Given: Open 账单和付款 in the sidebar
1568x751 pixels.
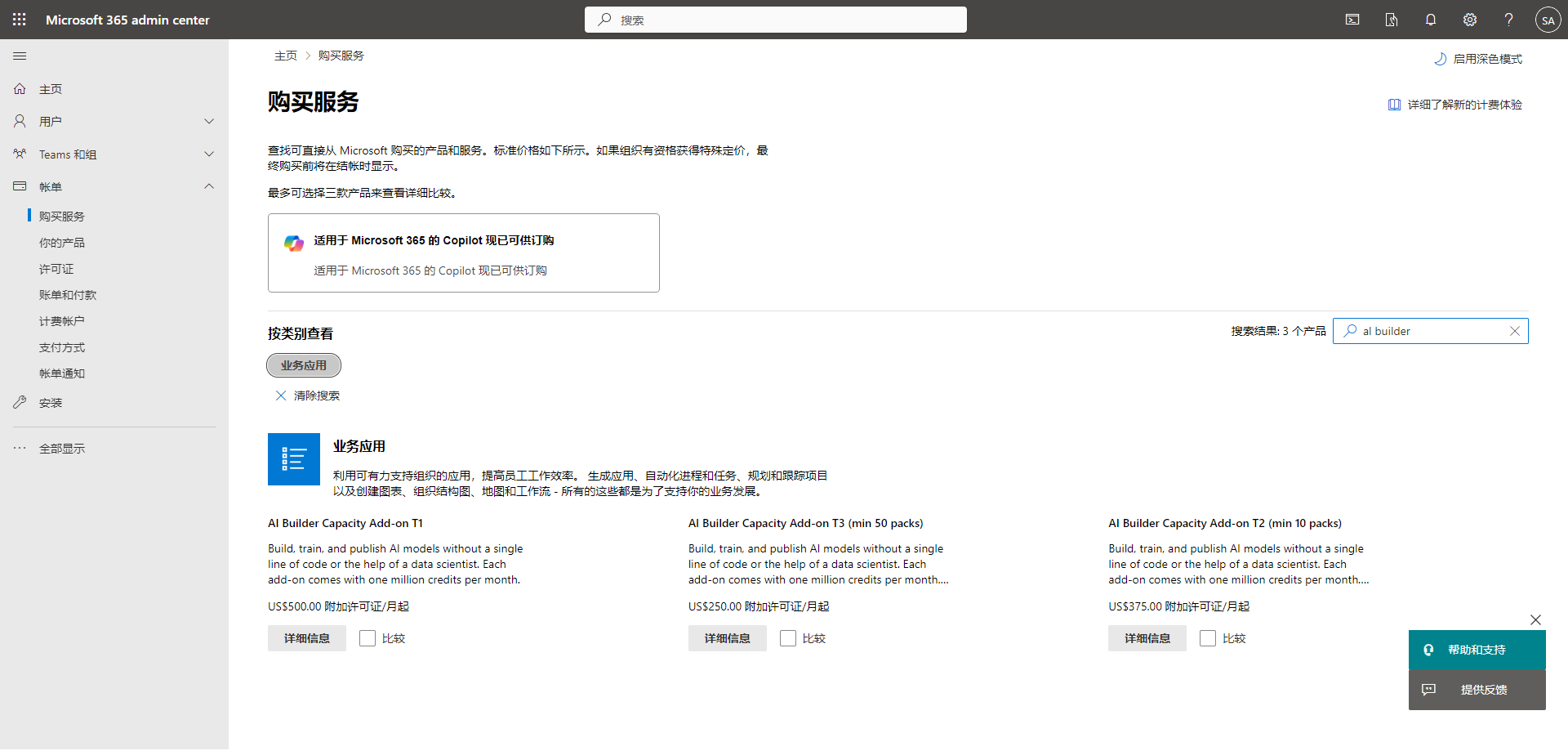Looking at the screenshot, I should click(x=68, y=295).
